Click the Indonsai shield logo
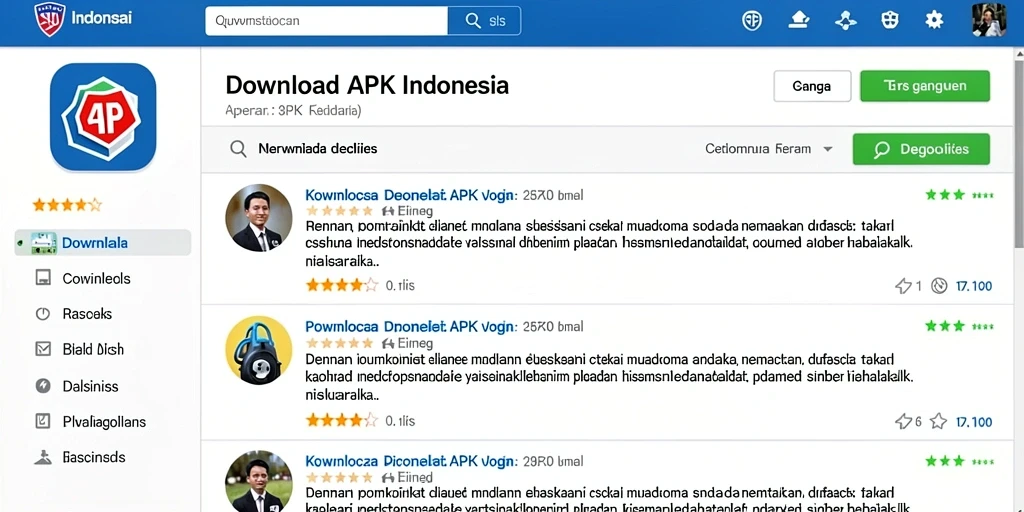 pyautogui.click(x=50, y=19)
